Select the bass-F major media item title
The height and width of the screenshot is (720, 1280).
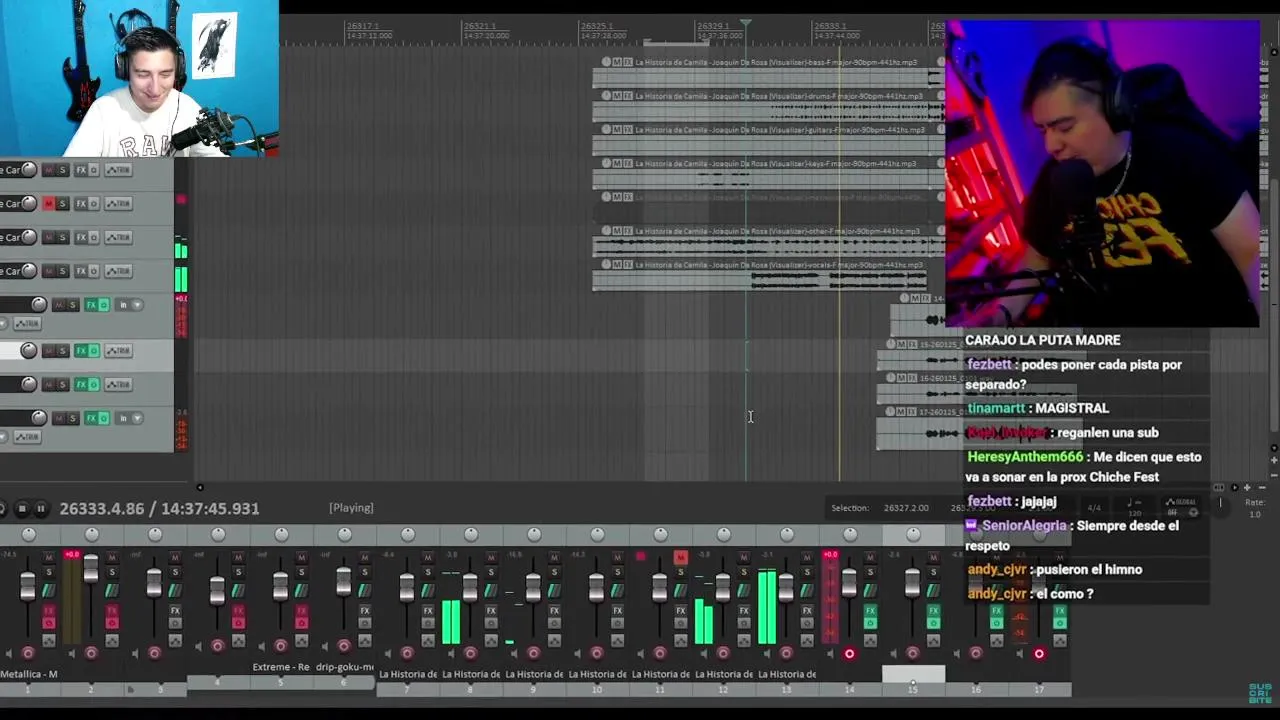775,62
